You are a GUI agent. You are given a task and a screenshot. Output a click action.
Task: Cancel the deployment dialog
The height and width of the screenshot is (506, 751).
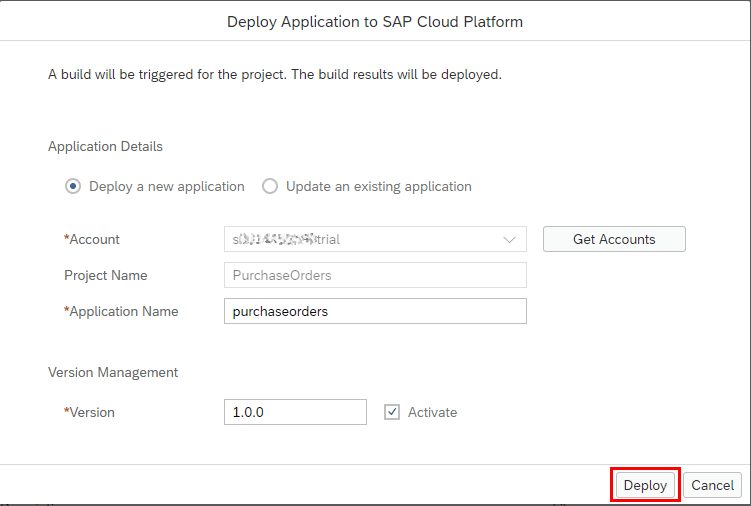712,485
